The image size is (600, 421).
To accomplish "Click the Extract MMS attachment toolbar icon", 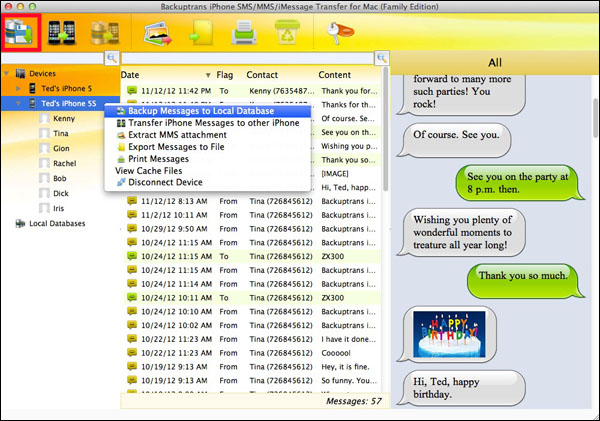I will click(x=158, y=34).
